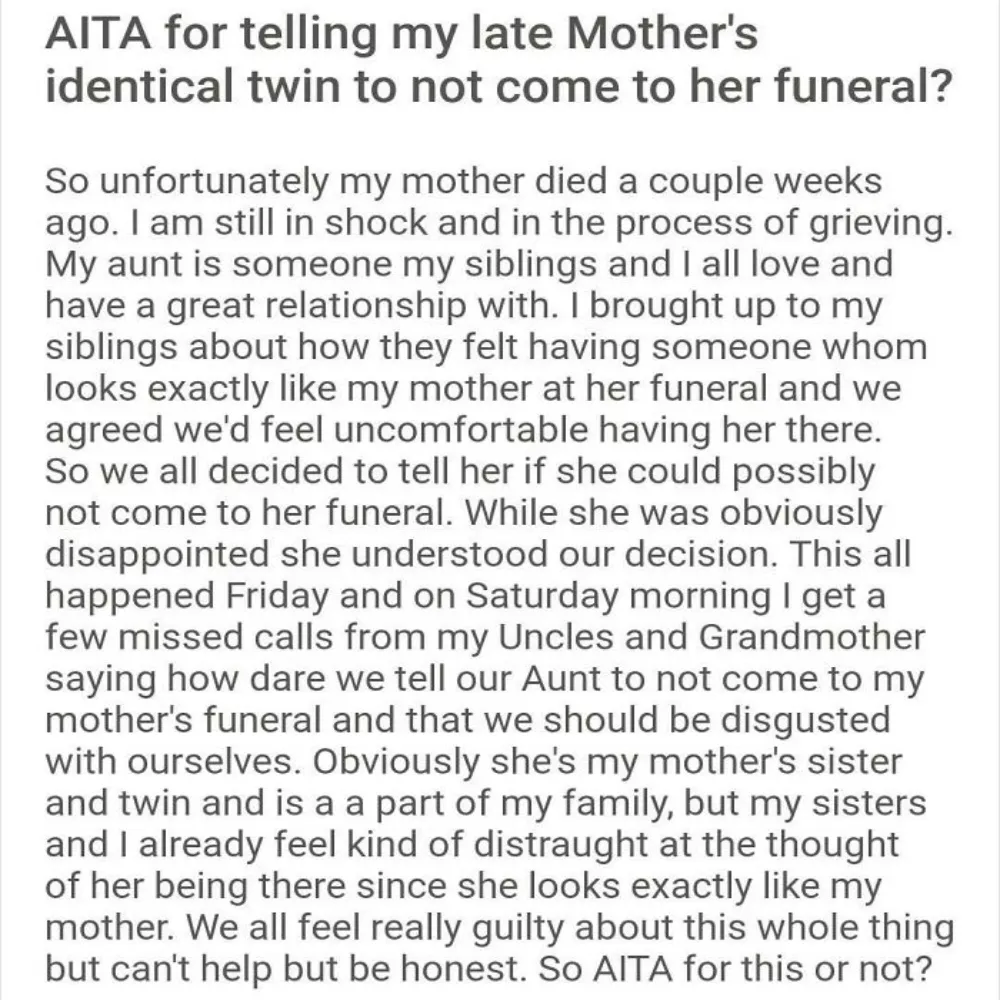Click the closing question "So AITA for this or not?"
This screenshot has width=1000, height=1000.
coord(735,969)
